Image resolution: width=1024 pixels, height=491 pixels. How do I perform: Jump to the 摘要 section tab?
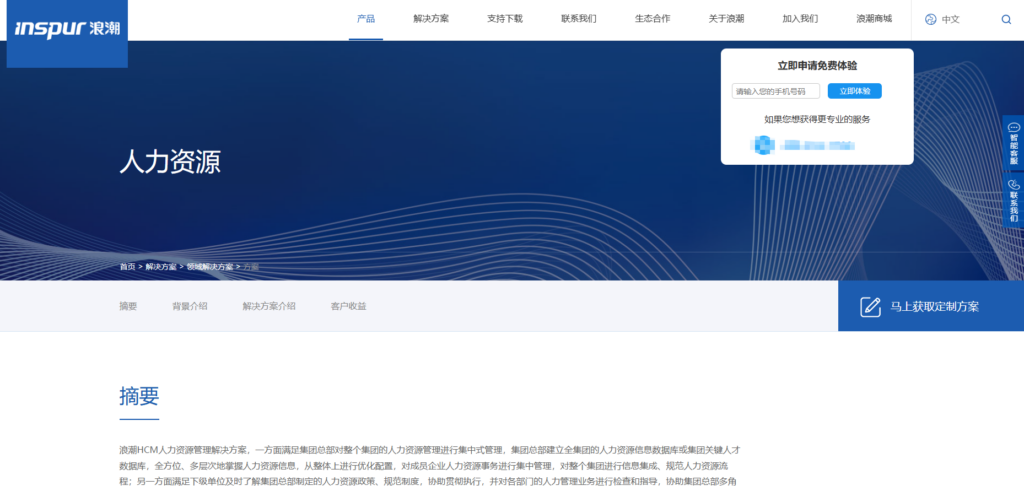[x=128, y=306]
